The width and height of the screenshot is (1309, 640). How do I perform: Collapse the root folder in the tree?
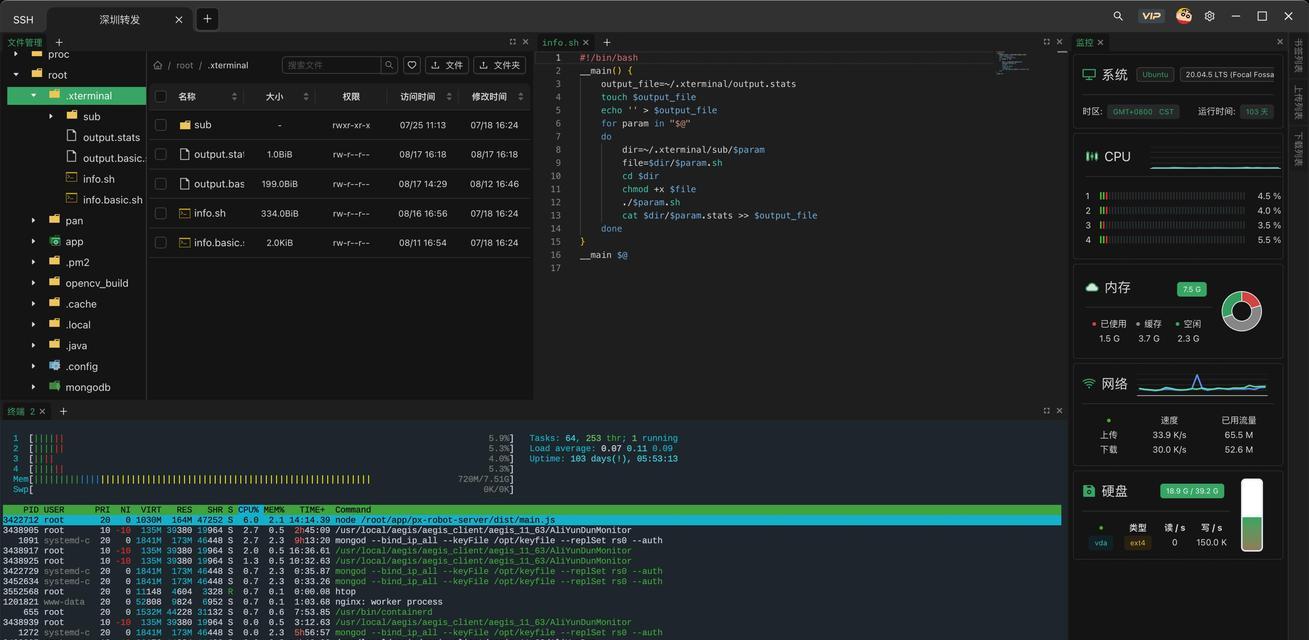[x=16, y=75]
